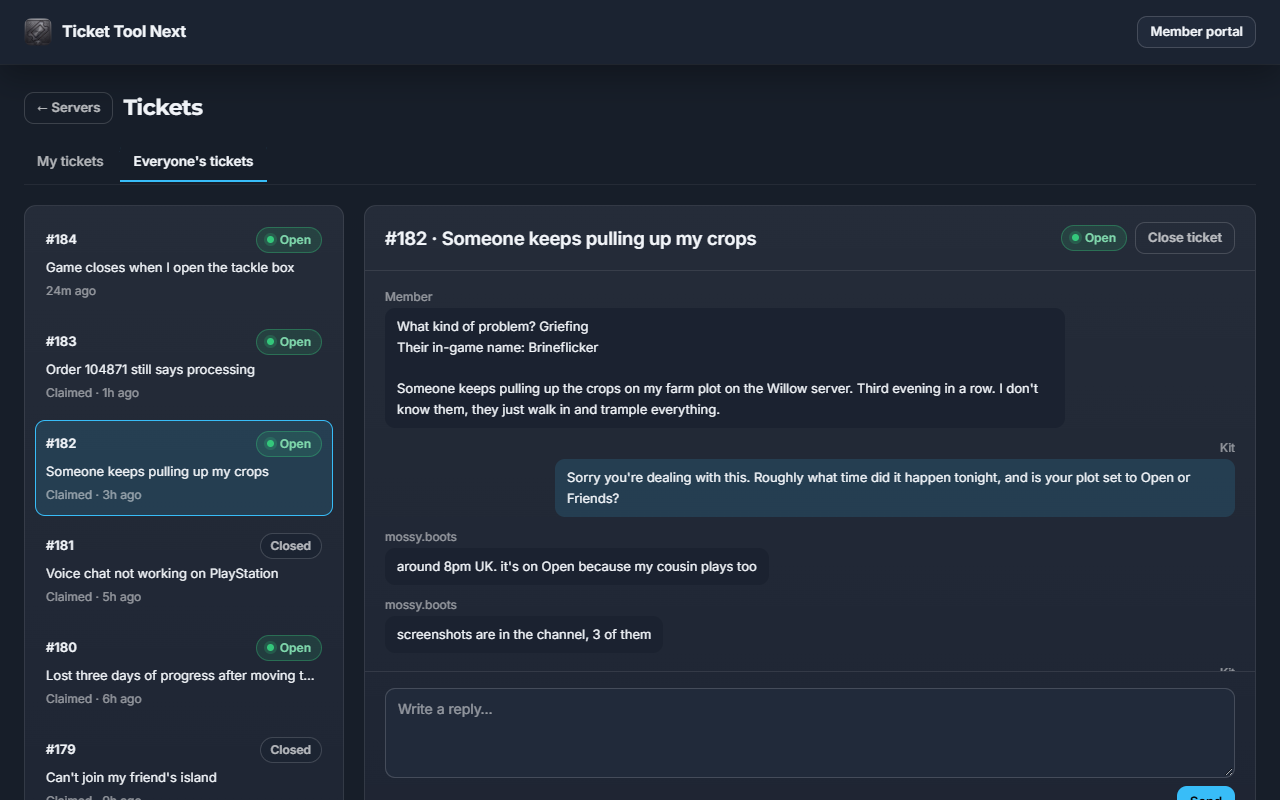
Task: Click 'Claimed · 1h ago' on ticket #183
Action: click(x=93, y=393)
